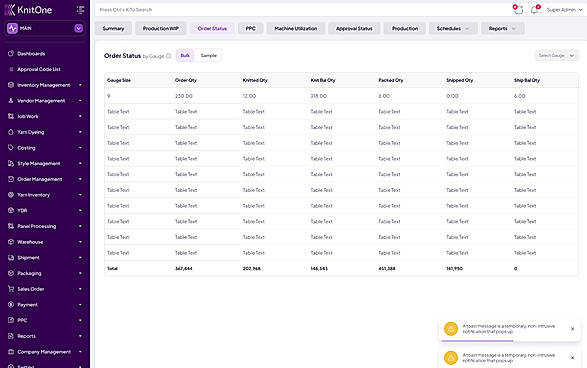587x368 pixels.
Task: Select the Order Status tab
Action: tap(212, 28)
